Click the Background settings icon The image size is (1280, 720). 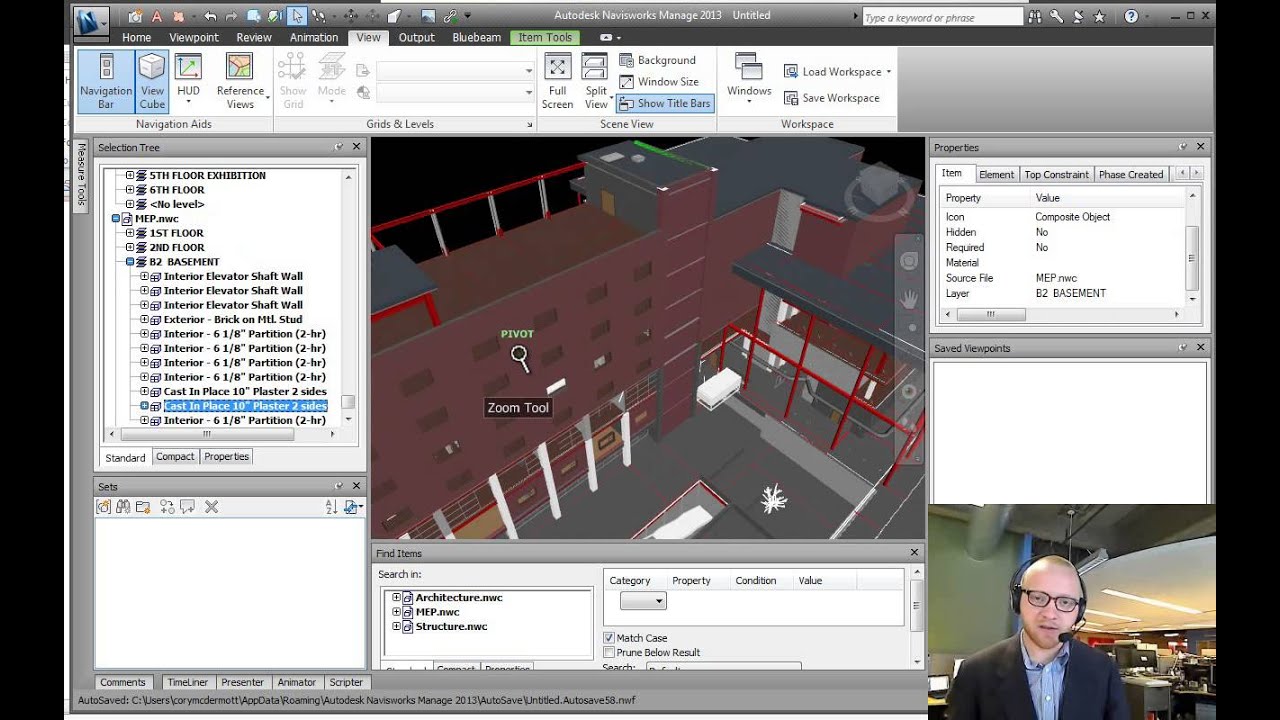pyautogui.click(x=627, y=60)
